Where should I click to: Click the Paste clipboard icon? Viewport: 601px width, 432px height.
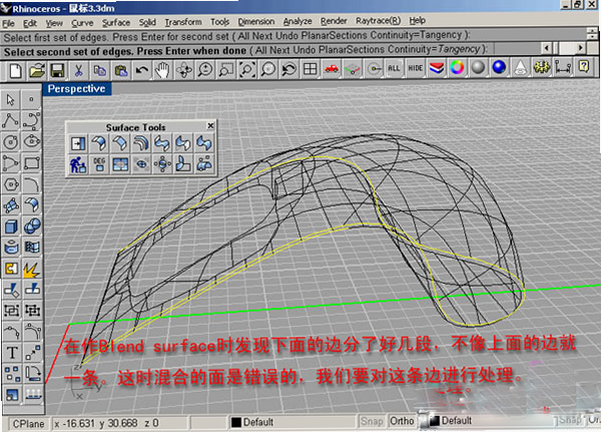(121, 71)
